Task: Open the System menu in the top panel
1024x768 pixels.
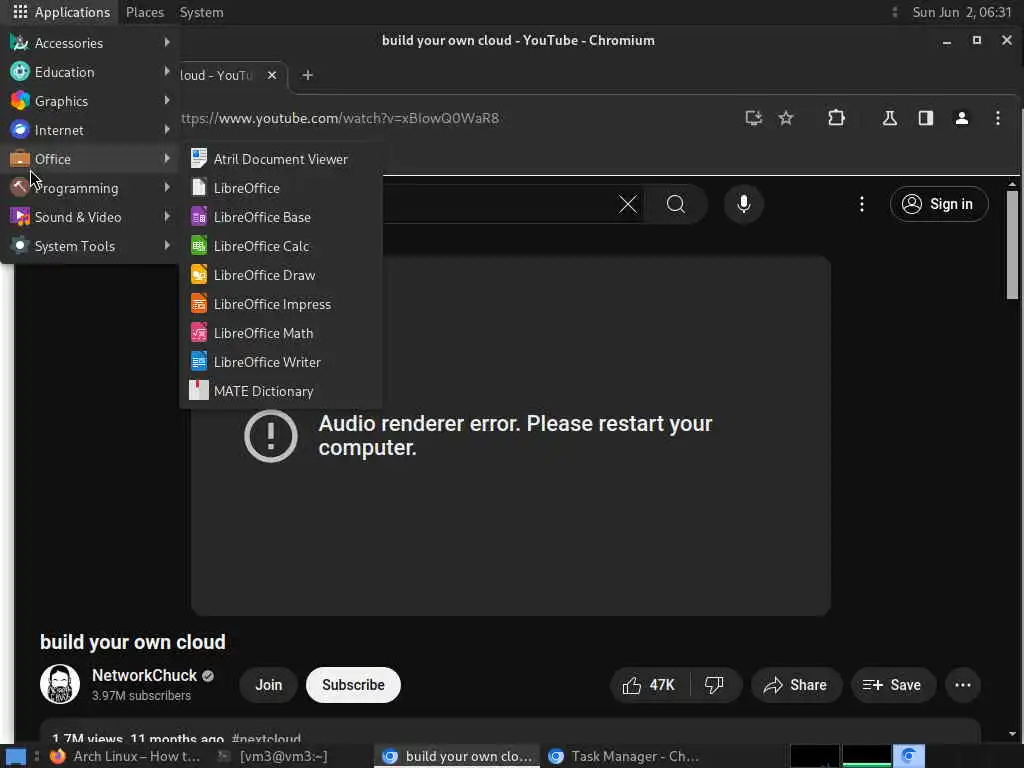Action: click(201, 12)
